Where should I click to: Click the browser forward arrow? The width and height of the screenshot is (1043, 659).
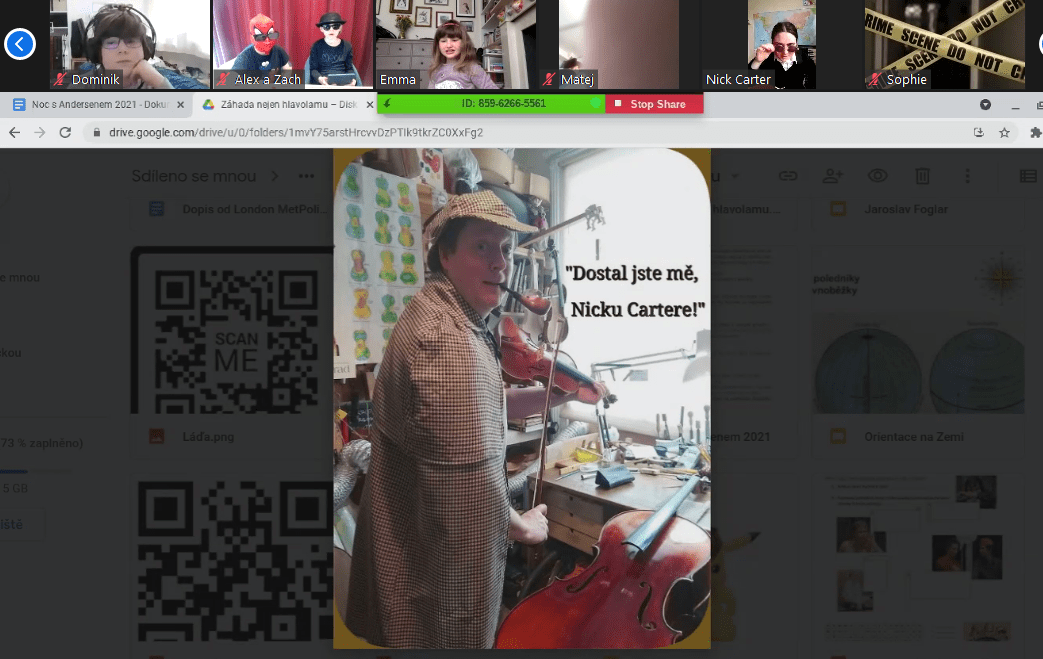tap(40, 132)
